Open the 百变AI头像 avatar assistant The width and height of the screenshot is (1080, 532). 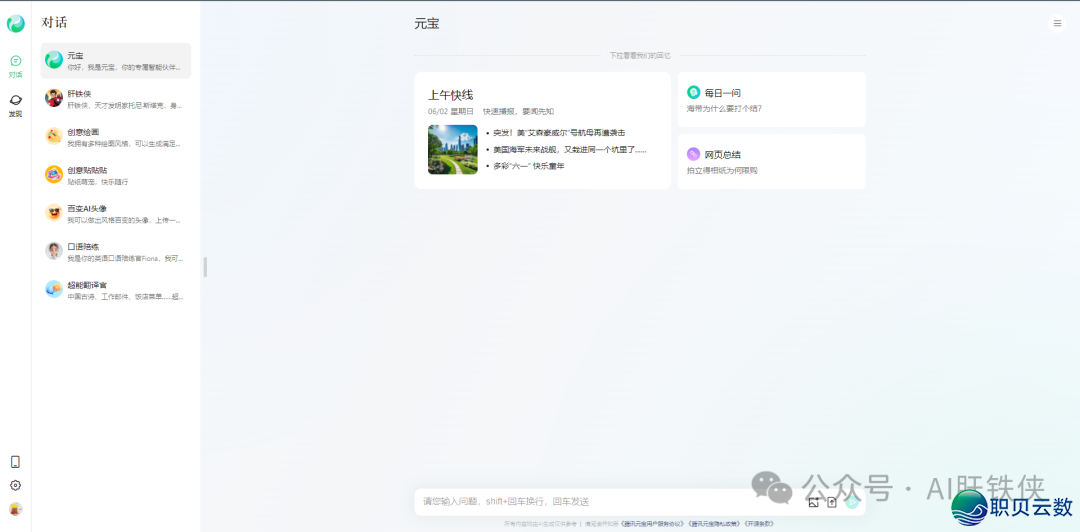click(x=115, y=214)
